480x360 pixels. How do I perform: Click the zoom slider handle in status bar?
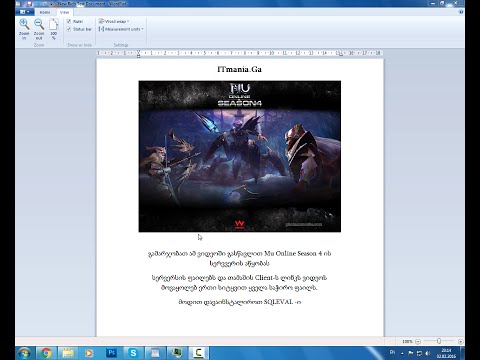[439, 341]
